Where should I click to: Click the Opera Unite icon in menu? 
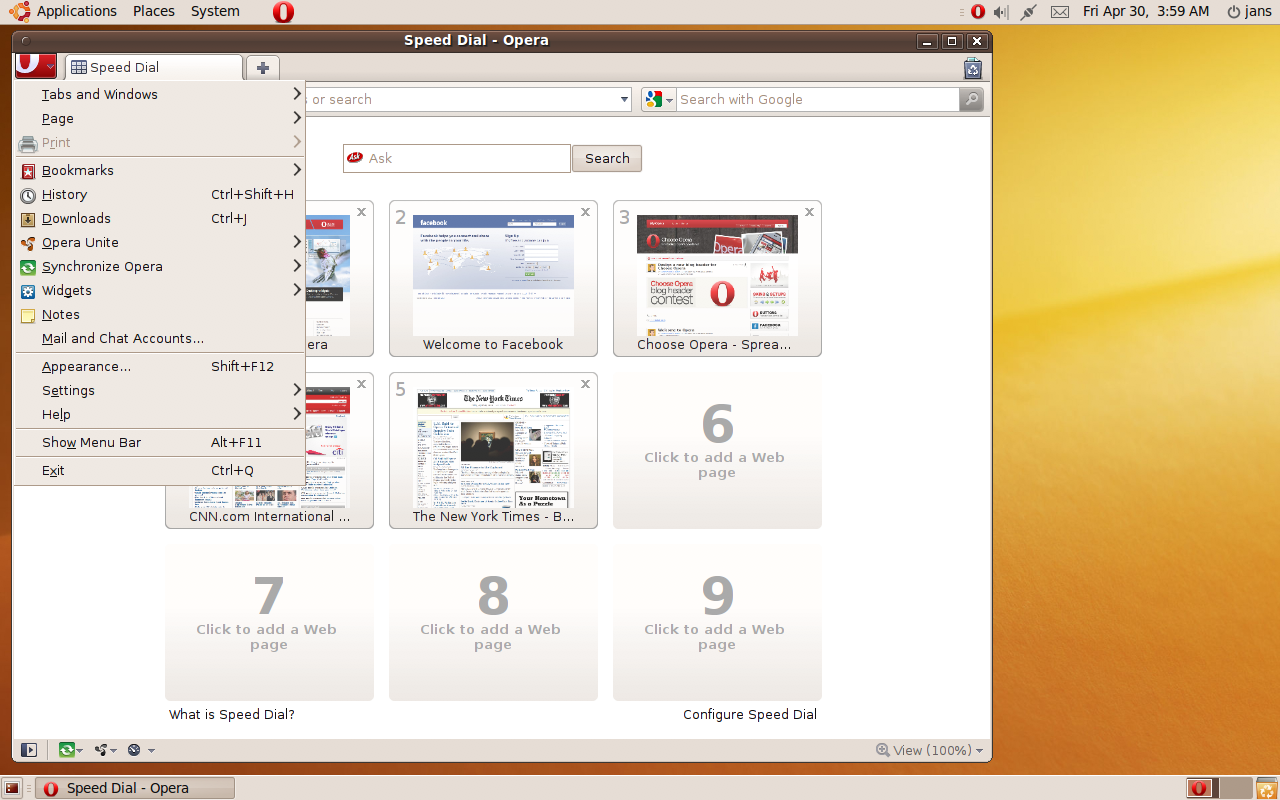coord(28,243)
